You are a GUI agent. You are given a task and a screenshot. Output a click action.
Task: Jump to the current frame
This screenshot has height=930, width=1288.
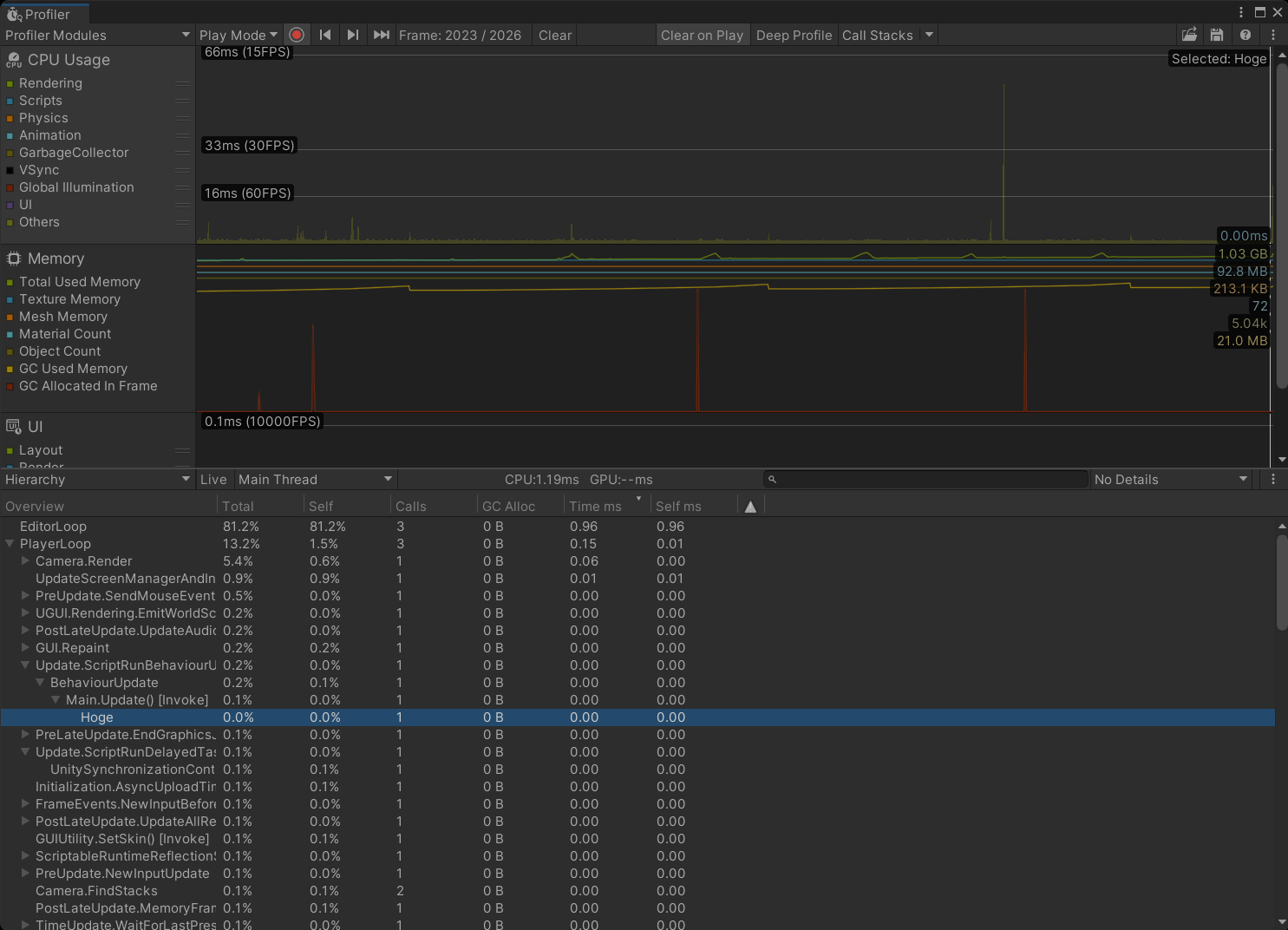pyautogui.click(x=381, y=35)
